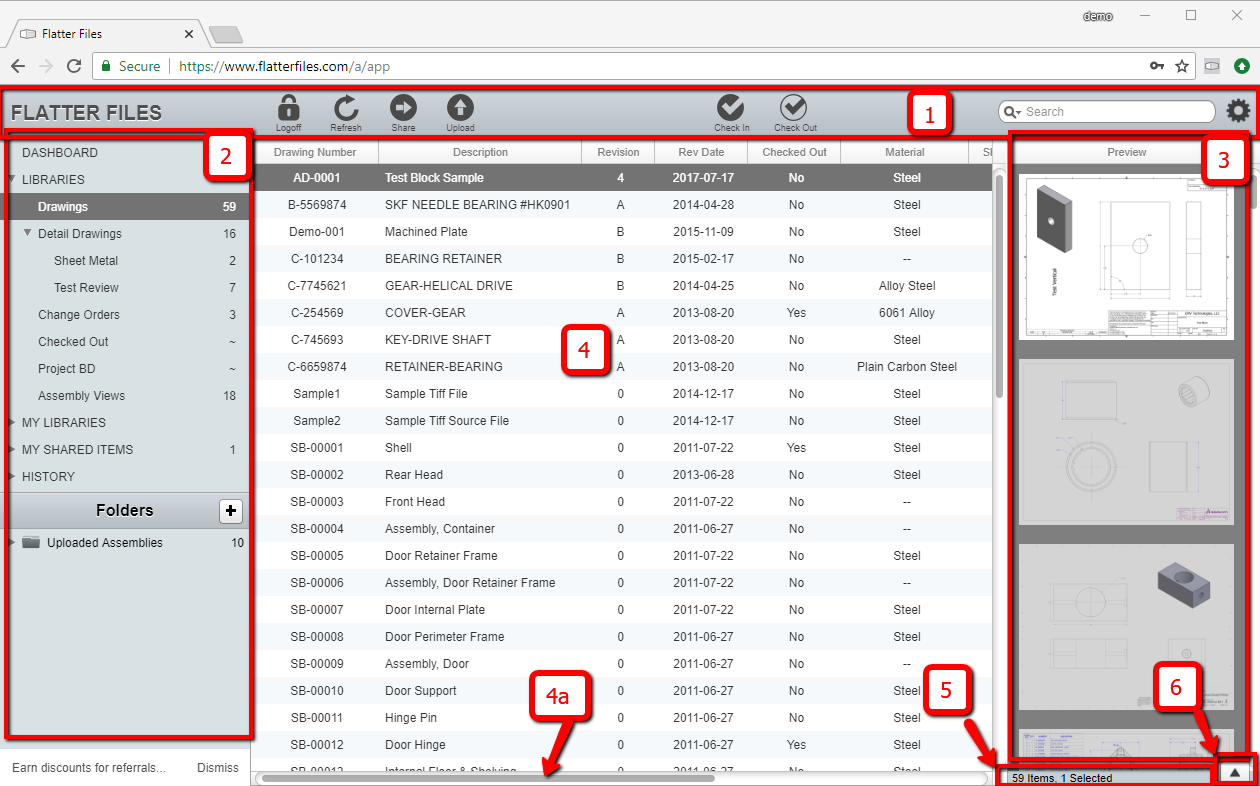1260x786 pixels.
Task: Click the green browser extension icon
Action: pyautogui.click(x=1241, y=66)
